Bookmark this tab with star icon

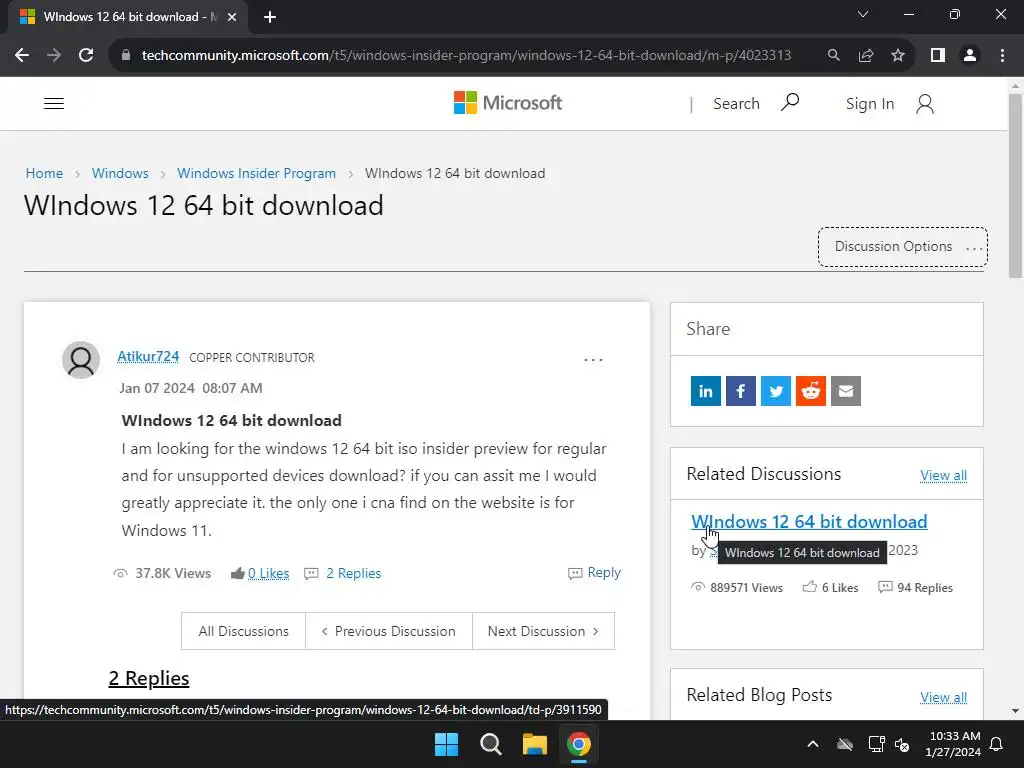[898, 55]
